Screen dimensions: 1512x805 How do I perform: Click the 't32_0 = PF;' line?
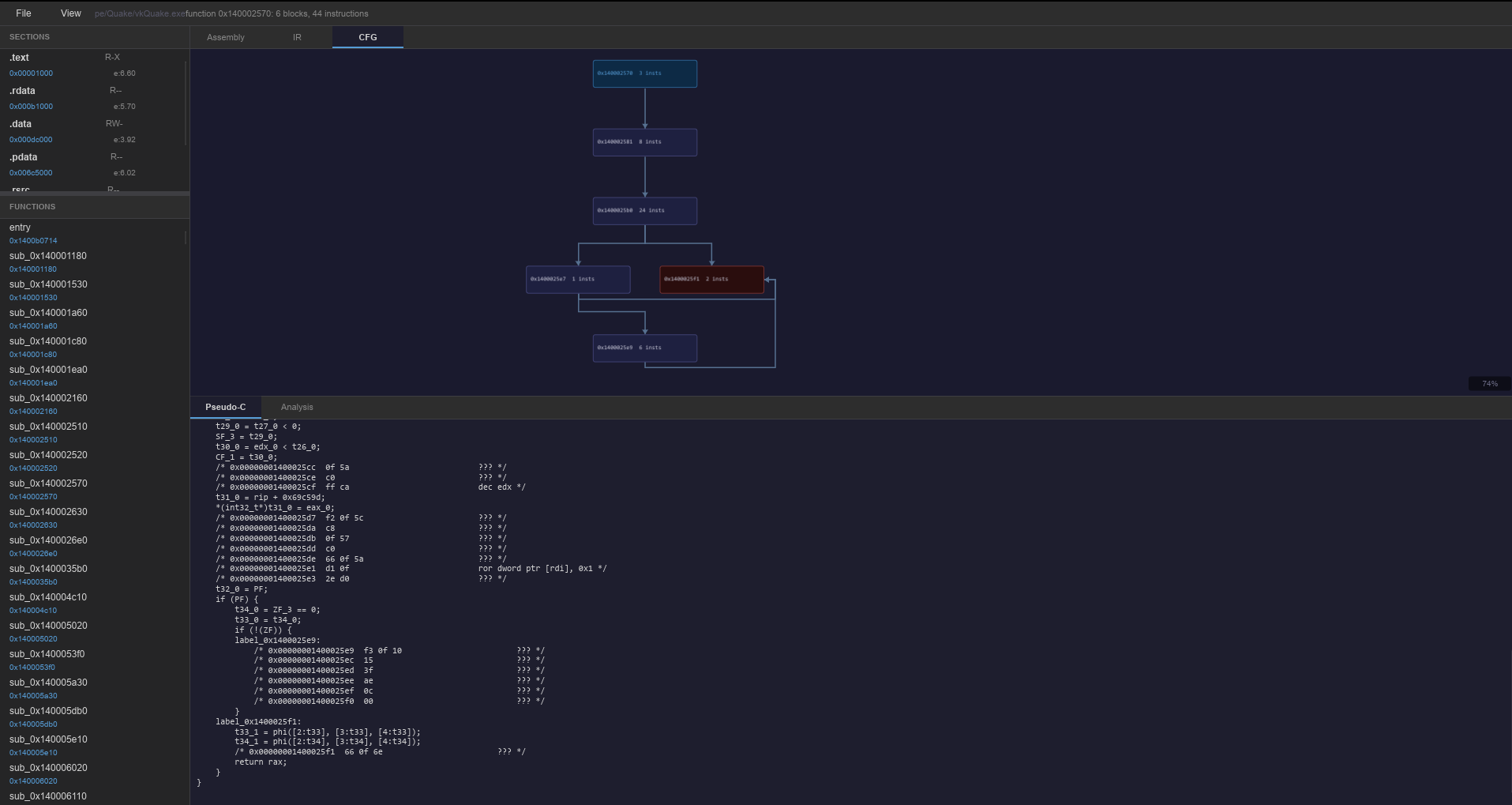pos(242,589)
